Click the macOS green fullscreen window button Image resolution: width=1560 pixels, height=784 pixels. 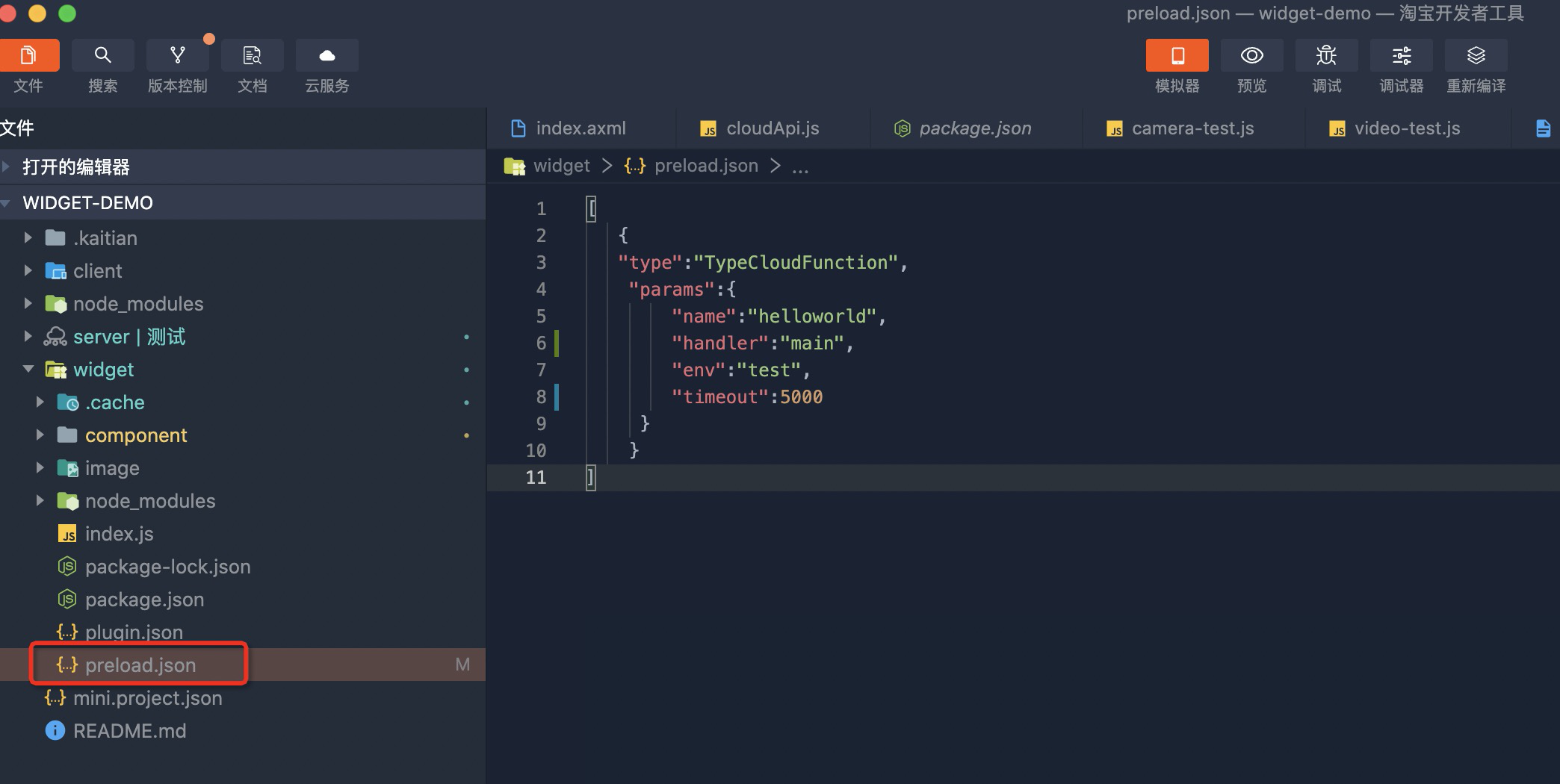[x=67, y=13]
